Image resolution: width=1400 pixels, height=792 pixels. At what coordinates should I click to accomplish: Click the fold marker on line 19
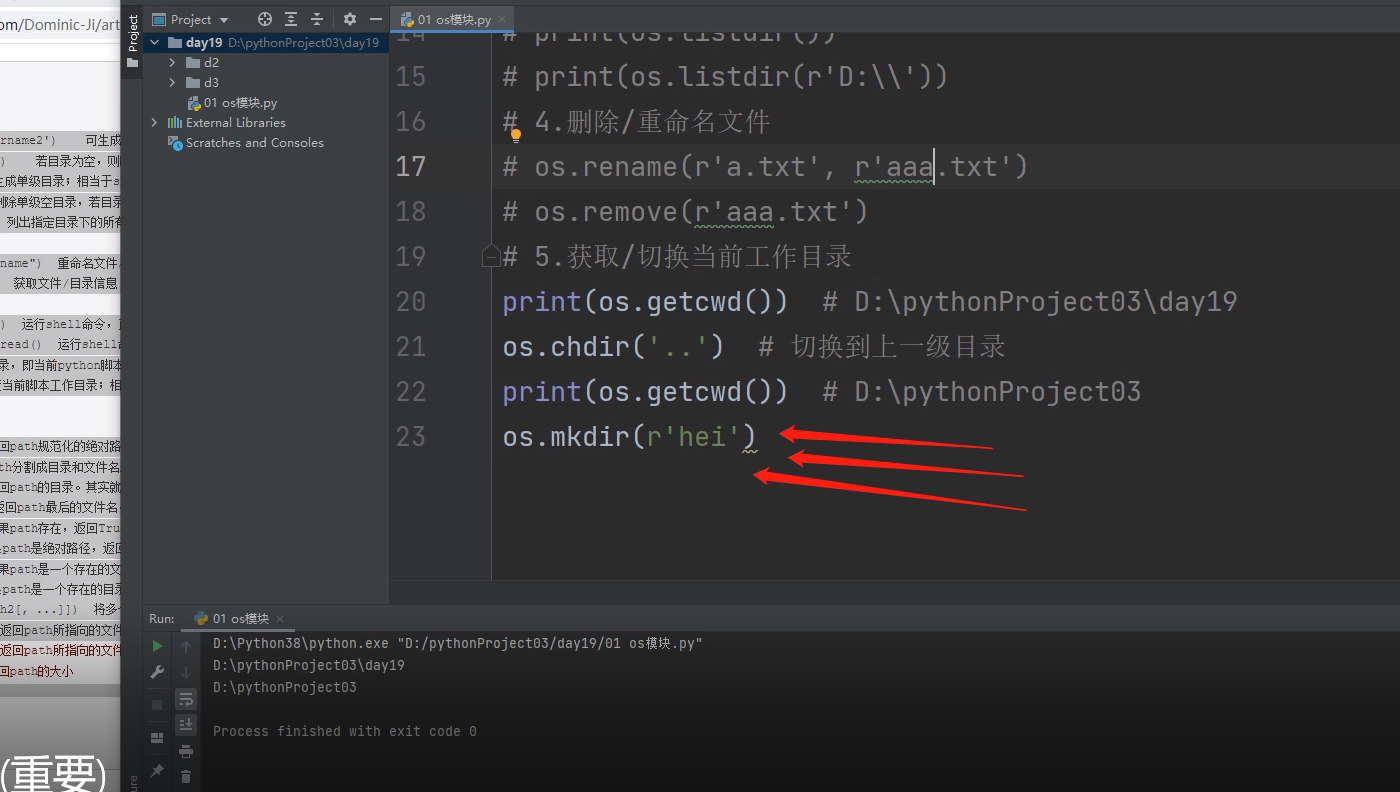click(491, 257)
